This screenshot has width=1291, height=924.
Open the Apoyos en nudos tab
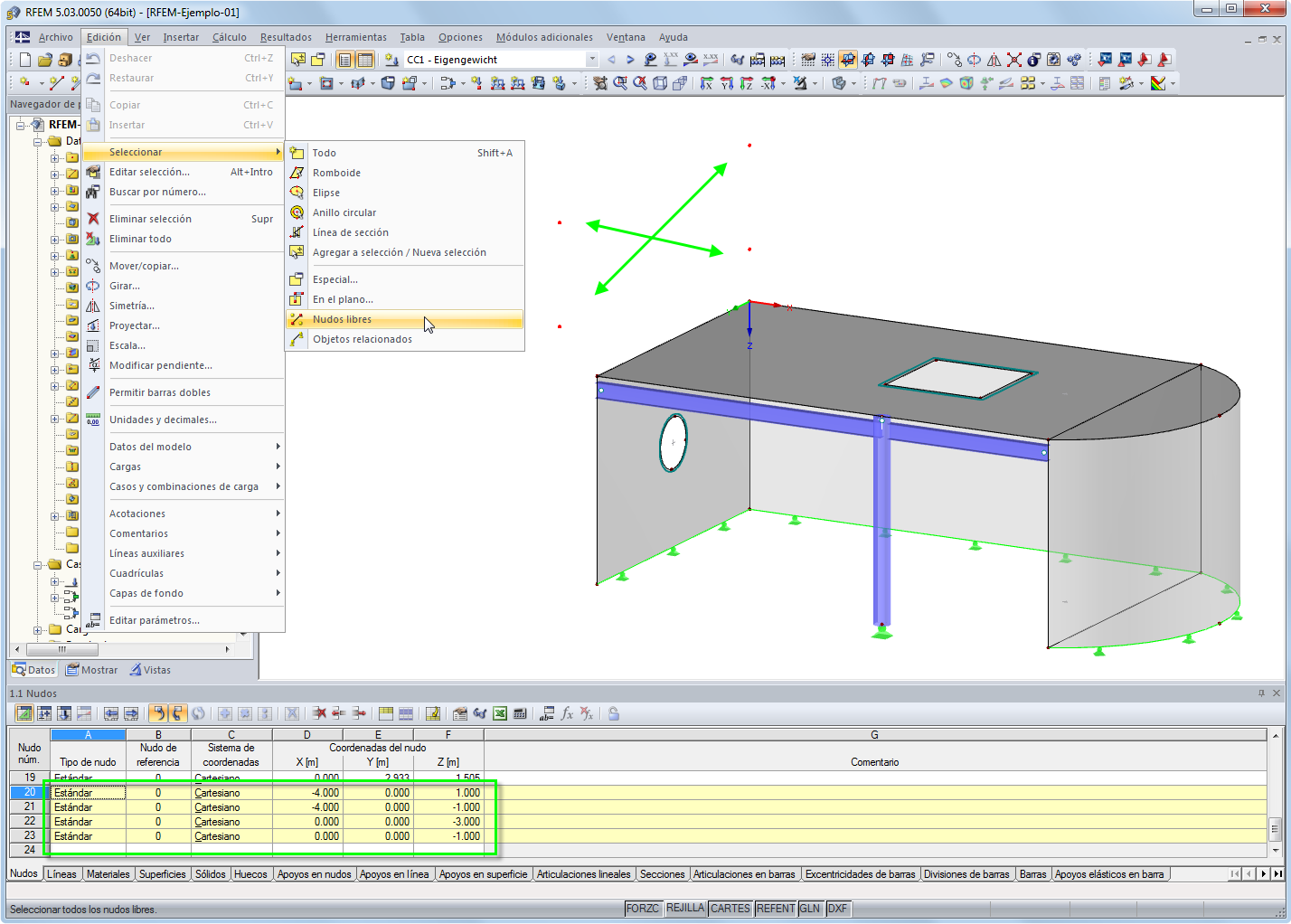click(315, 874)
